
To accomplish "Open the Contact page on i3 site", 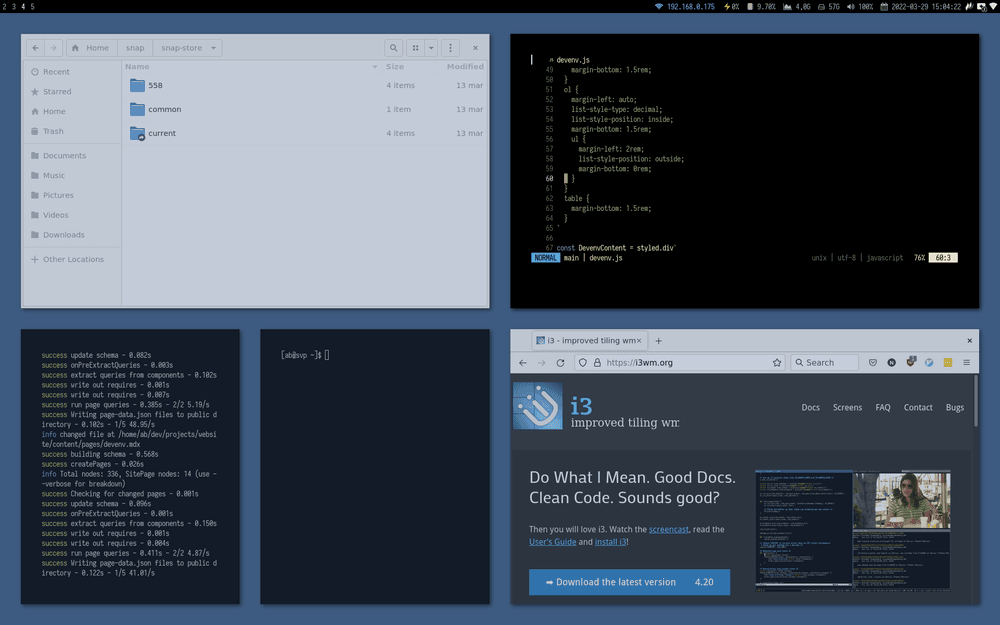I will 918,408.
